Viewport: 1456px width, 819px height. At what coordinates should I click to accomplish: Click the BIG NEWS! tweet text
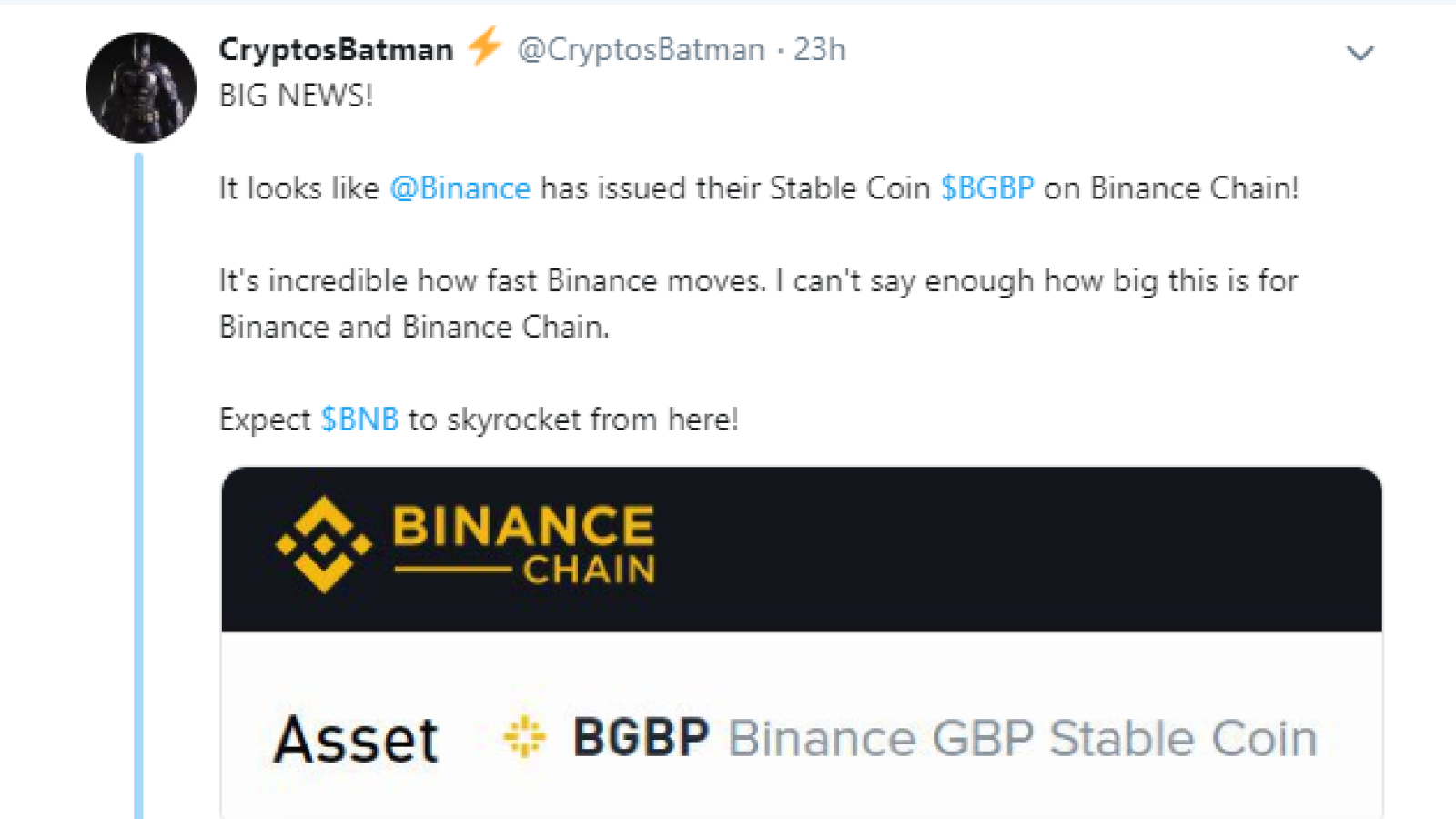click(x=296, y=96)
